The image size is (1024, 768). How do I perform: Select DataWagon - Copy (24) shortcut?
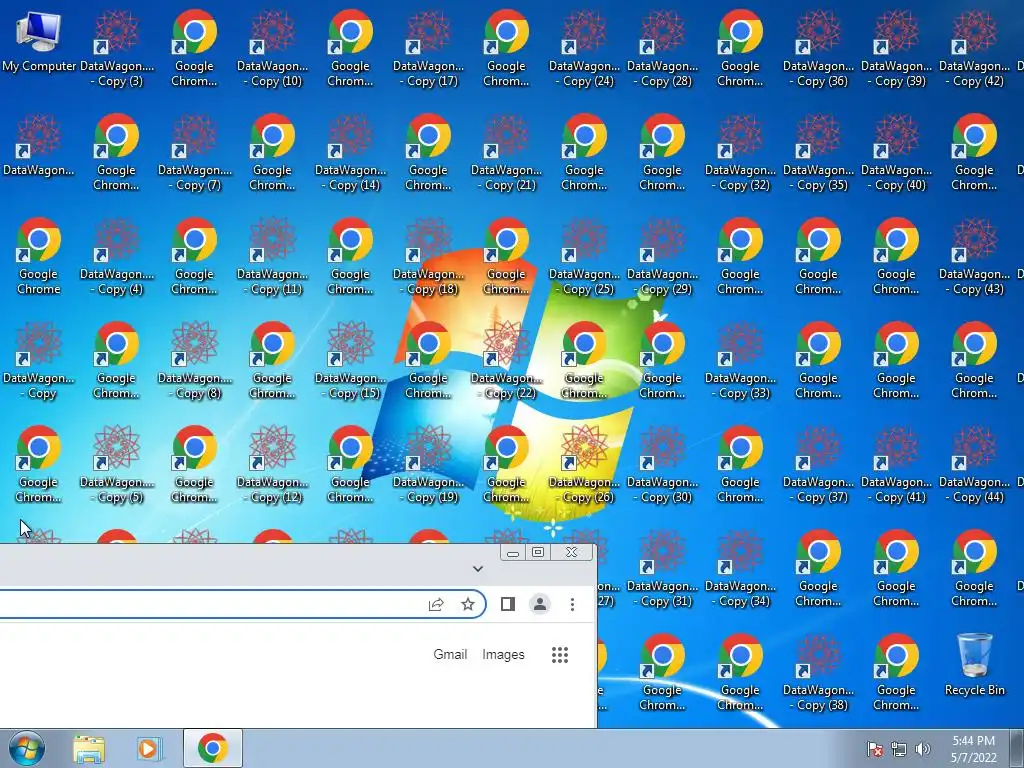pos(584,49)
